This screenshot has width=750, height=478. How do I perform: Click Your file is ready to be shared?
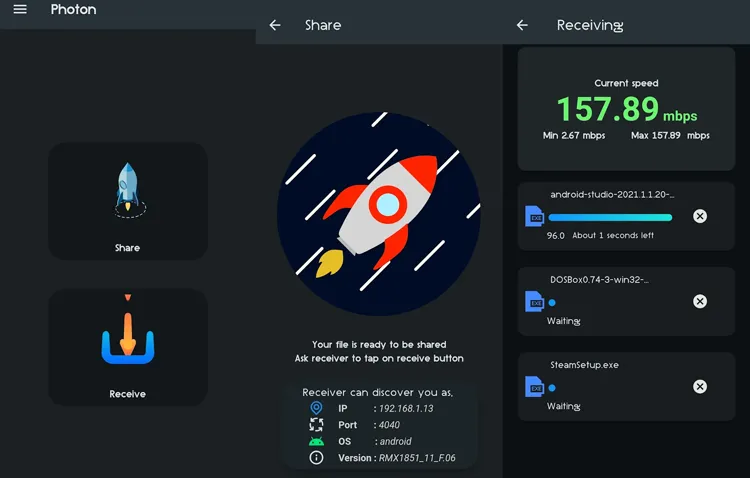point(379,345)
